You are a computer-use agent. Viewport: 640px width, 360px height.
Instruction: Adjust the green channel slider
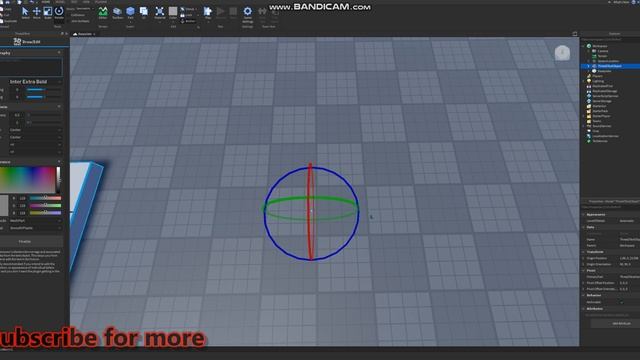tap(45, 205)
